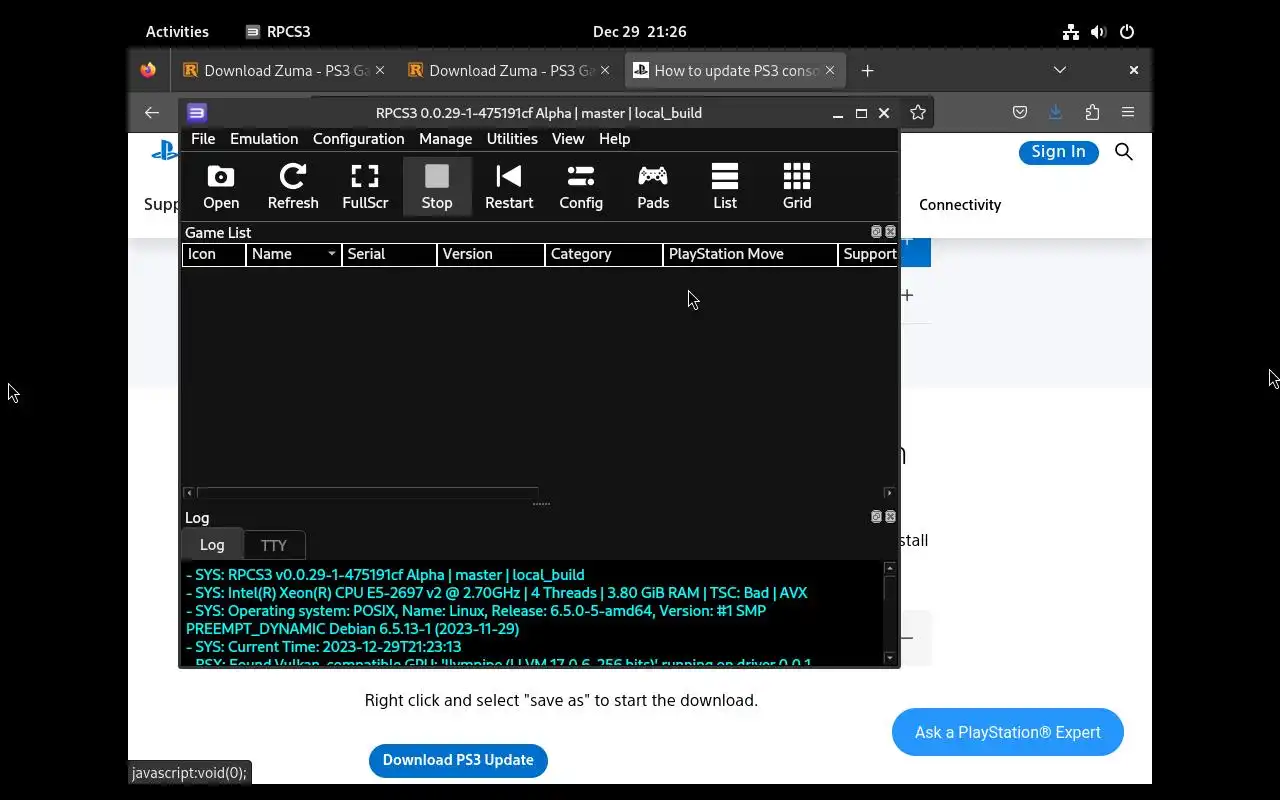The width and height of the screenshot is (1280, 800).
Task: Close the Game List dock panel
Action: (x=890, y=232)
